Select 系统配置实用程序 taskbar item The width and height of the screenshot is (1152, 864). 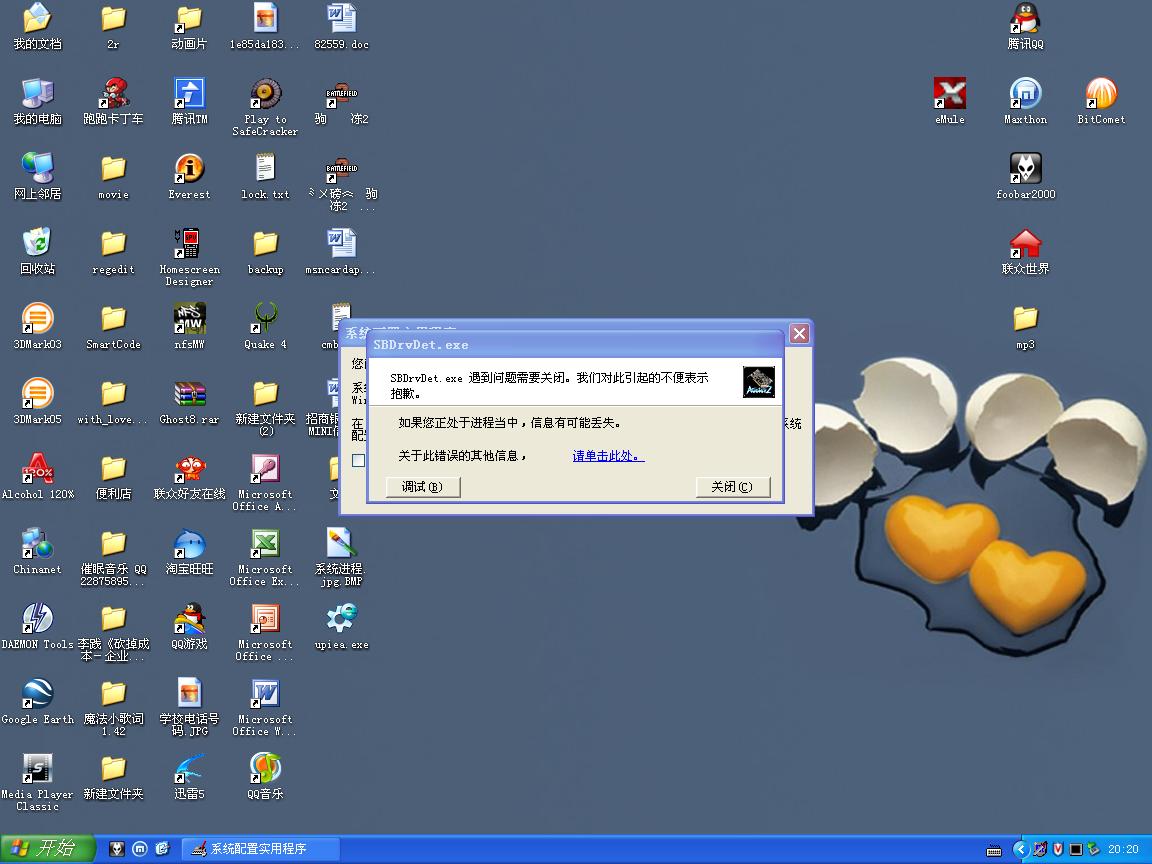coord(260,849)
